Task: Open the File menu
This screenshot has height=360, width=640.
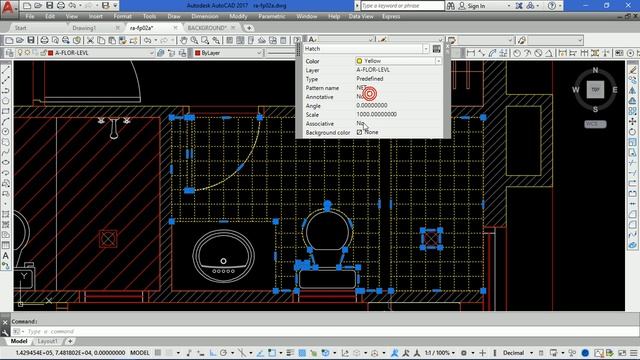Action: 30,16
